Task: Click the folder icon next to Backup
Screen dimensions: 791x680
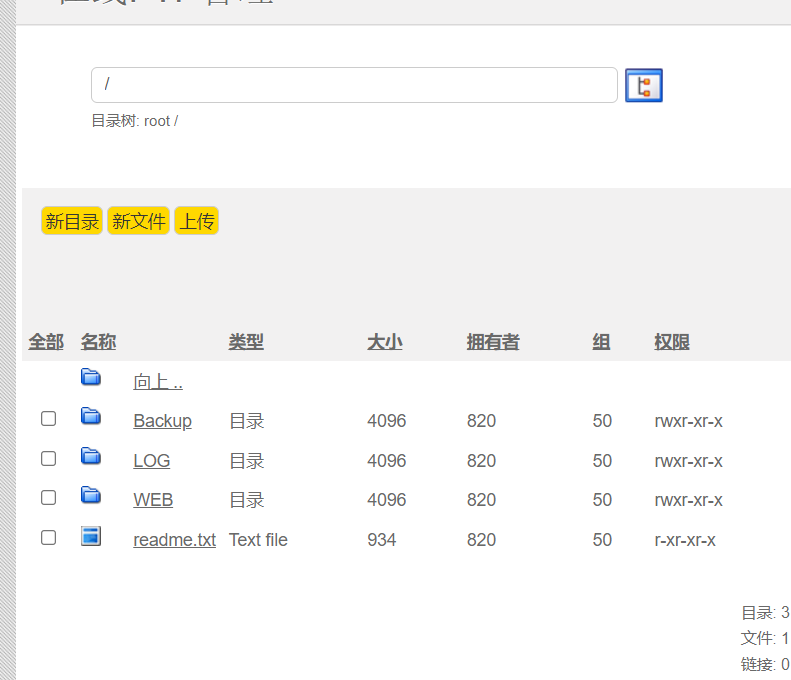Action: [x=91, y=416]
